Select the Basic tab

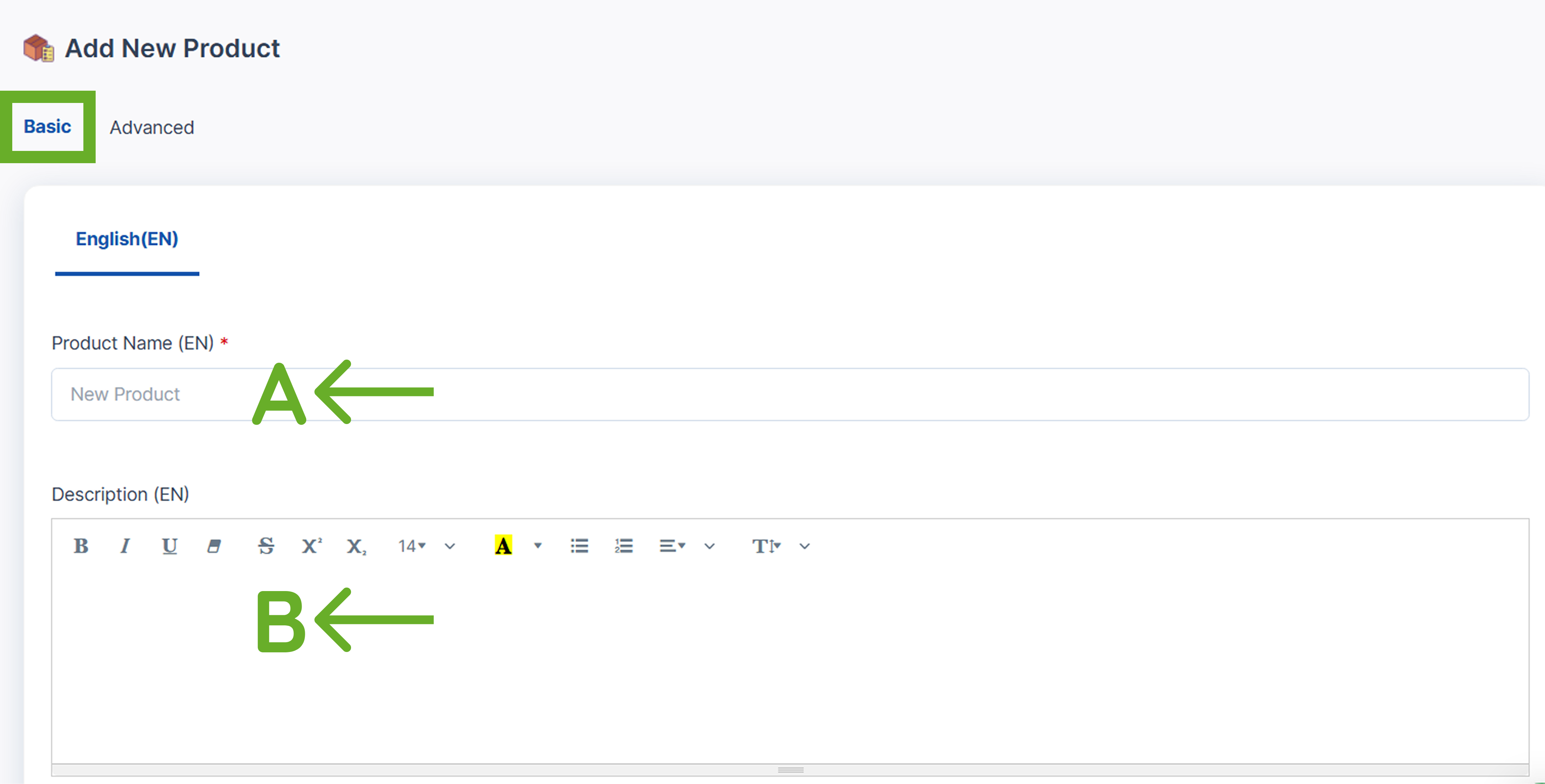[47, 126]
